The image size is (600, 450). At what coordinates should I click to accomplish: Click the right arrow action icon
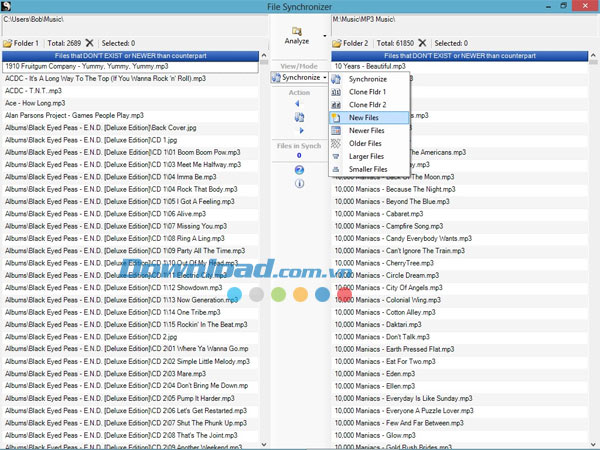[x=297, y=130]
